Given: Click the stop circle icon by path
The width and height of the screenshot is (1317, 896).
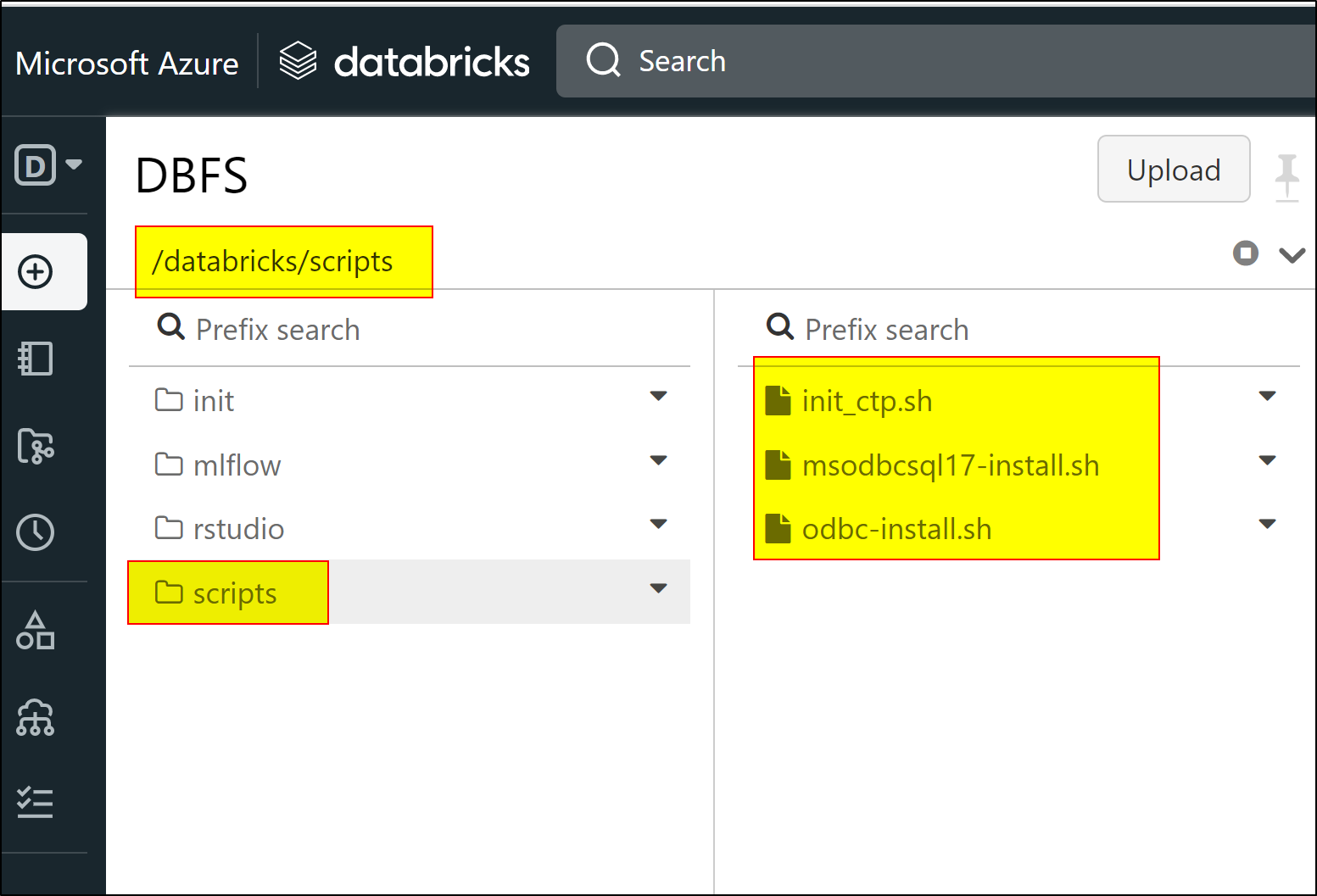Looking at the screenshot, I should [x=1245, y=253].
